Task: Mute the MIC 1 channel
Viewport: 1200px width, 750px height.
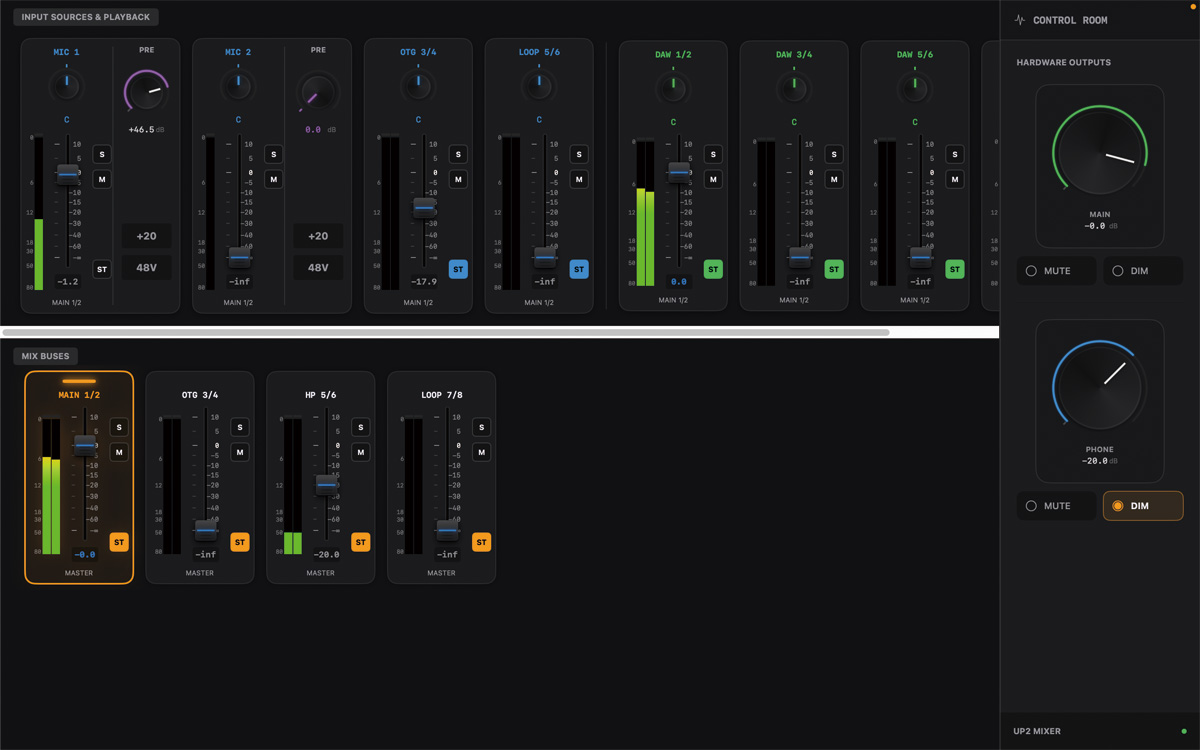Action: click(x=102, y=179)
